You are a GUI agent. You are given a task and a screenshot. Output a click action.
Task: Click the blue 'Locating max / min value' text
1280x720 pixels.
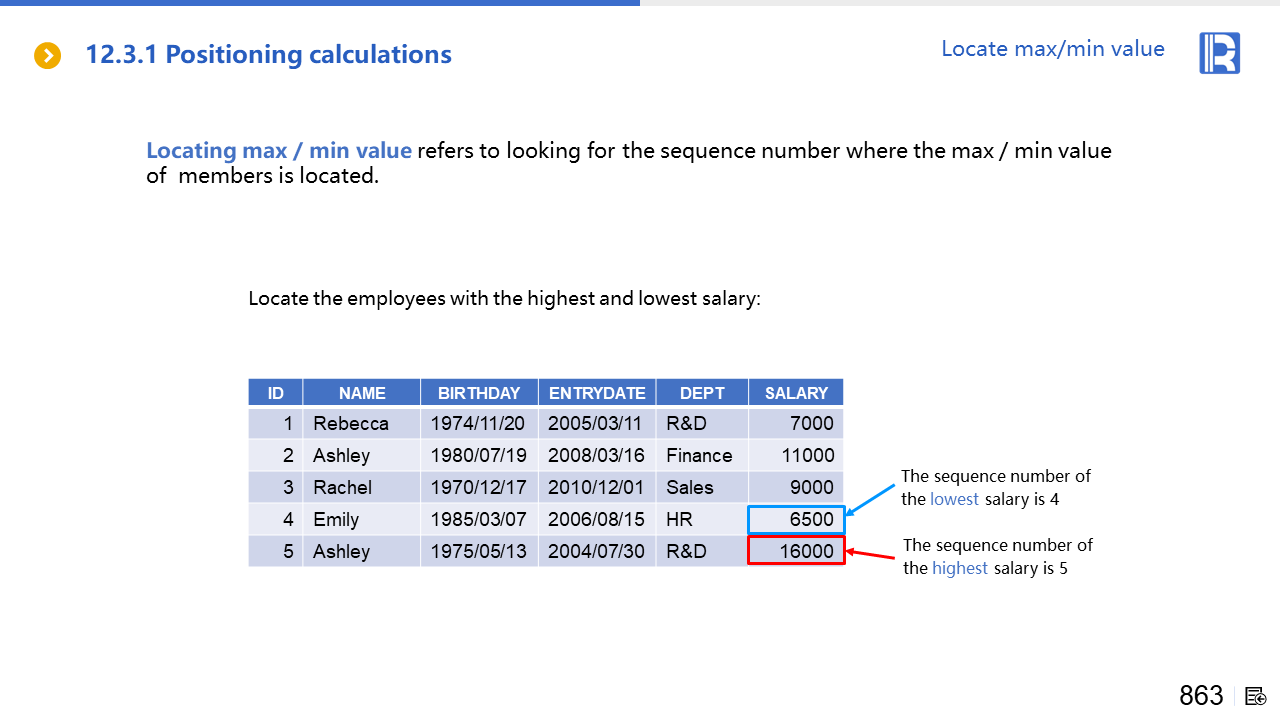point(279,151)
